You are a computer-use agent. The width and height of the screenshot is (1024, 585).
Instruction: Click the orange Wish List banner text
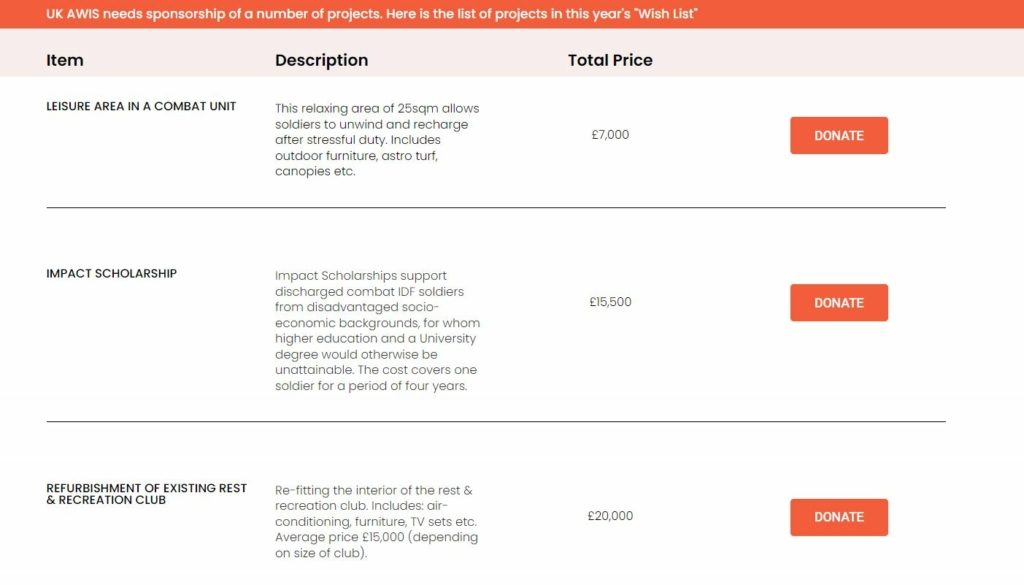tap(372, 14)
